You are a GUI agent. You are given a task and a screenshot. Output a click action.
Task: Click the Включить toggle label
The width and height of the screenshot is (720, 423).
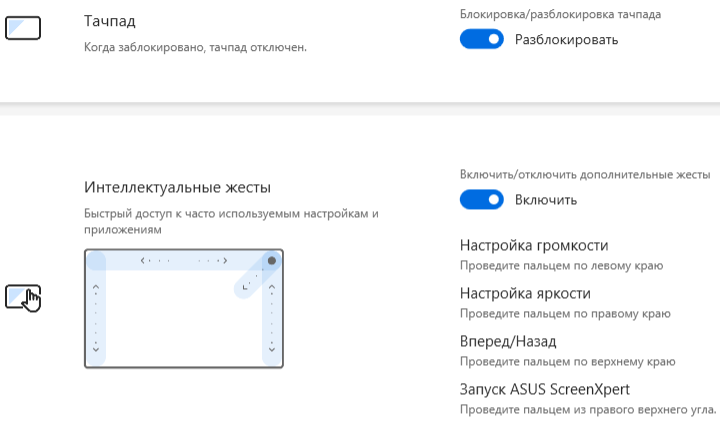coord(545,200)
